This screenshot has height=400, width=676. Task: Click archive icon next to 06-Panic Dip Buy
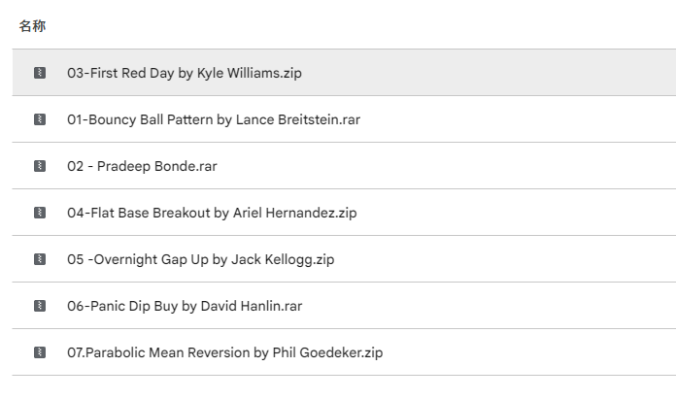(40, 306)
